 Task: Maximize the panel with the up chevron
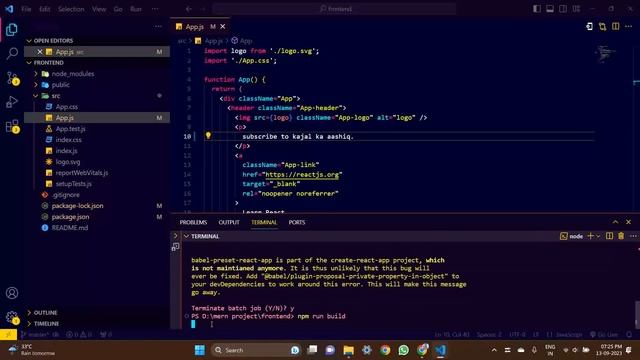click(615, 222)
